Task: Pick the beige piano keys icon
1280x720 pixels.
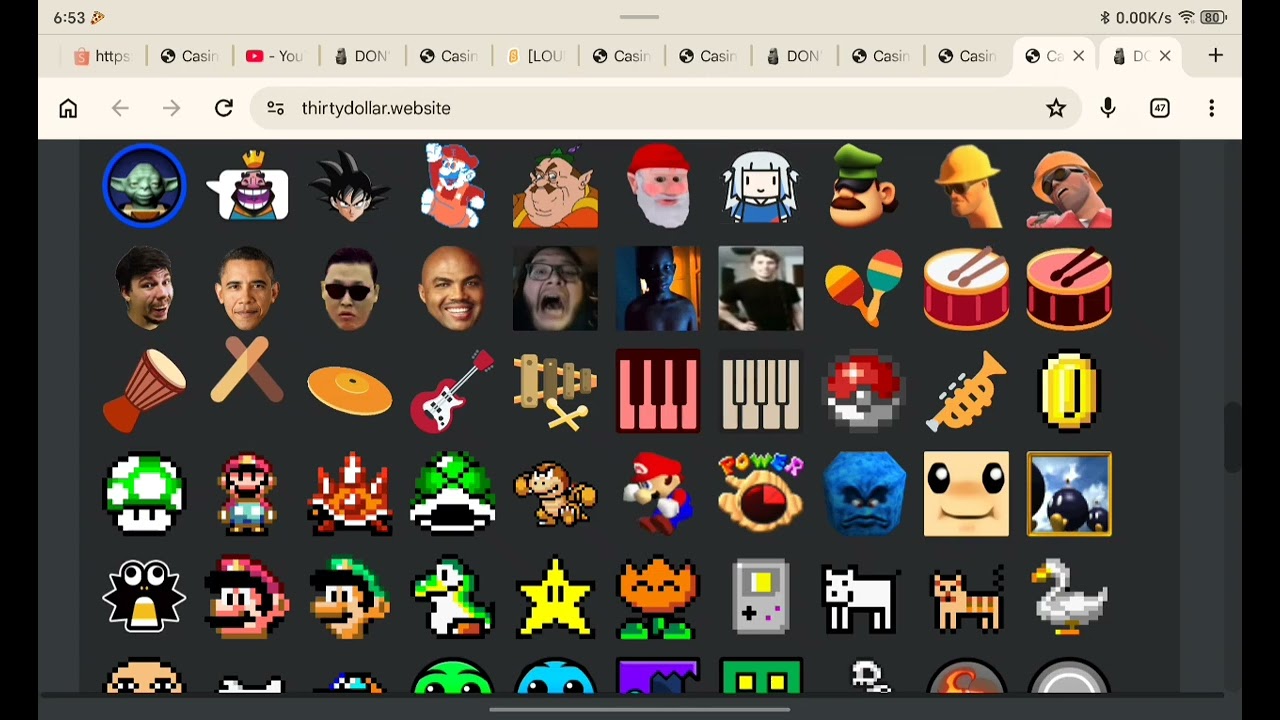Action: 761,391
